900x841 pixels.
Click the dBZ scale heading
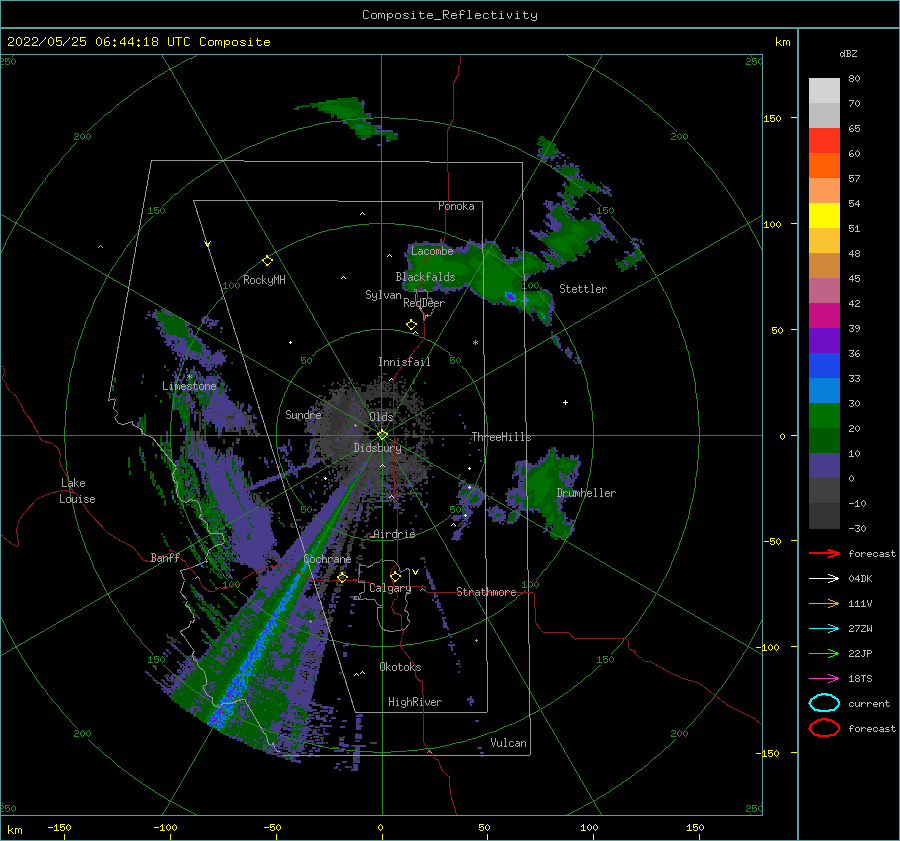(848, 53)
